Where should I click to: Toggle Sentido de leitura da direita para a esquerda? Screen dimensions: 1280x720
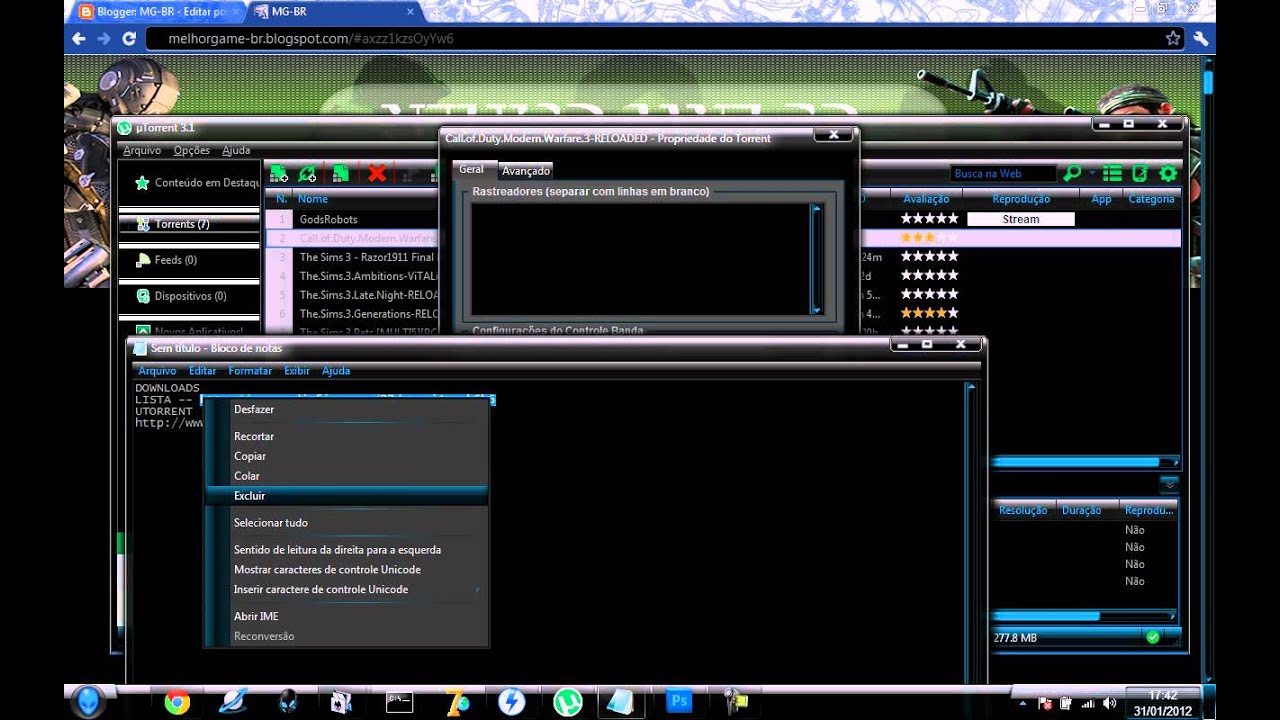346,550
